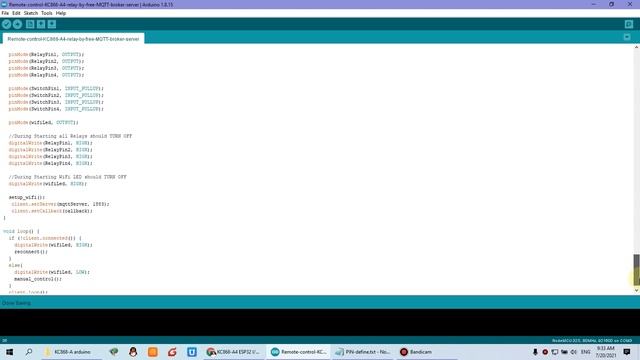The width and height of the screenshot is (640, 360).
Task: Switch to the Remote-control Arduino taskbar window
Action: [299, 352]
